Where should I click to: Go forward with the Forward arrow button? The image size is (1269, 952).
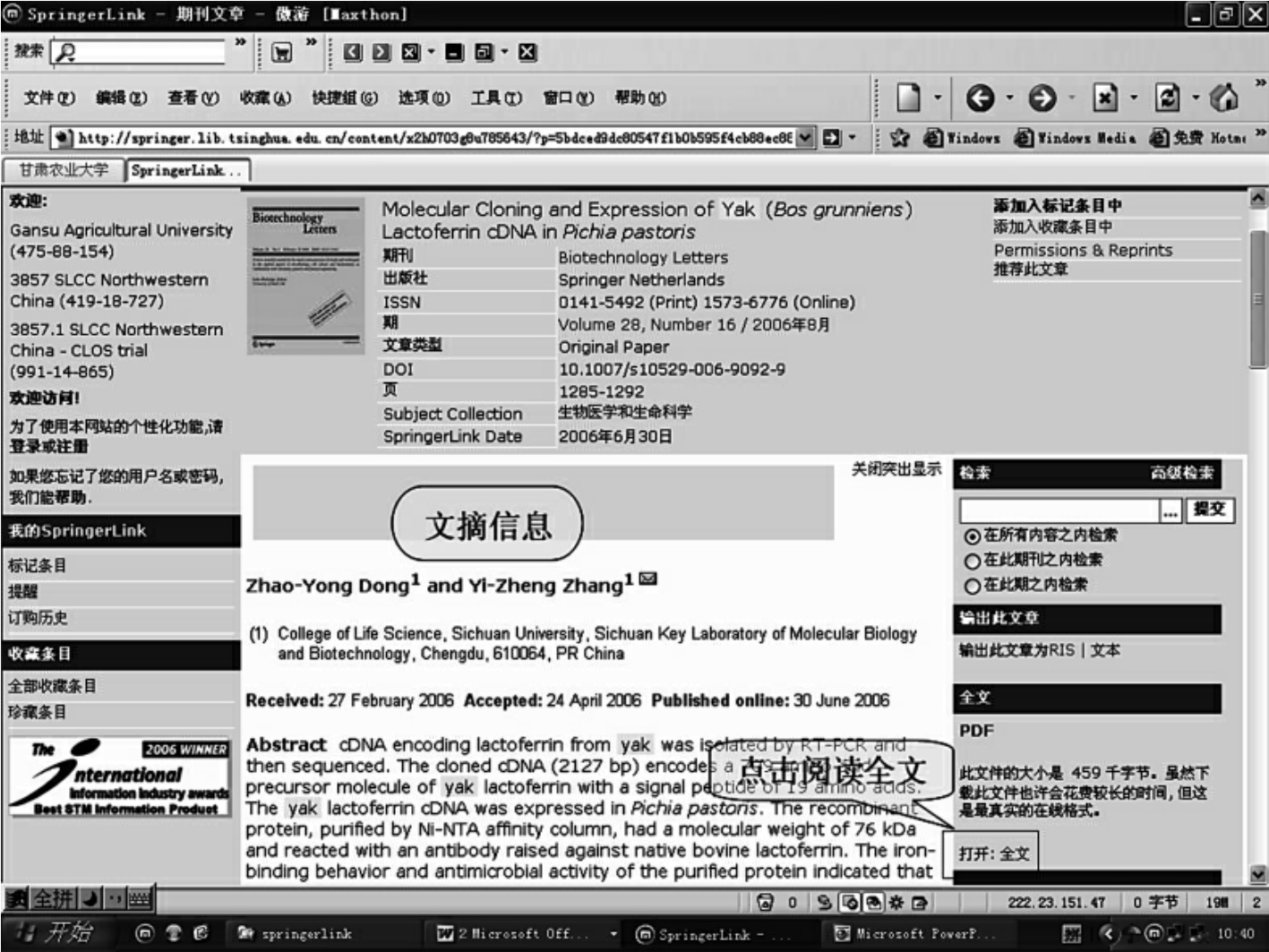(1042, 98)
